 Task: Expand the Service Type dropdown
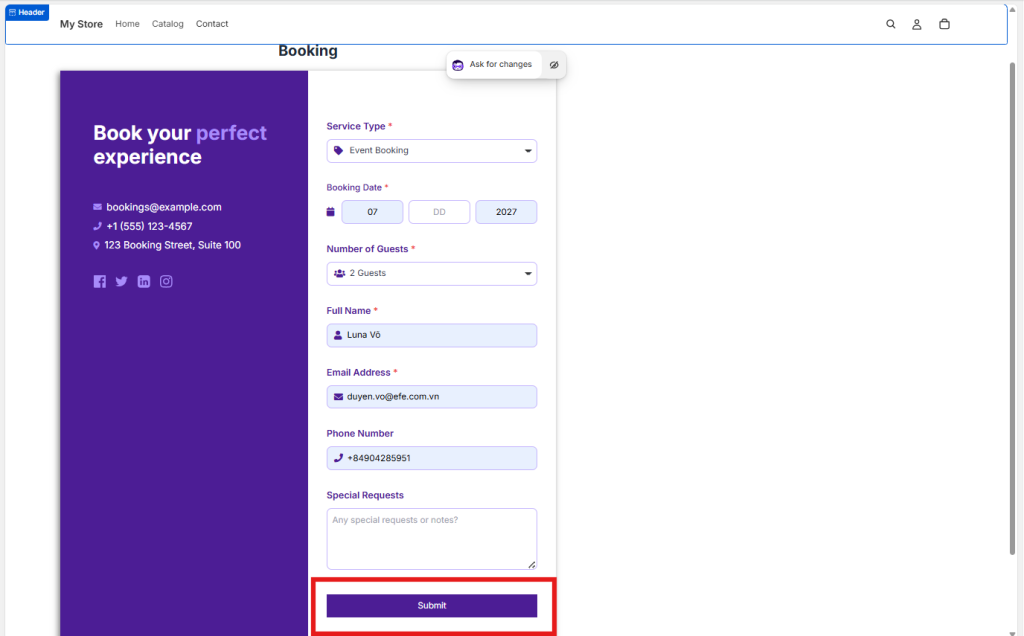click(431, 151)
